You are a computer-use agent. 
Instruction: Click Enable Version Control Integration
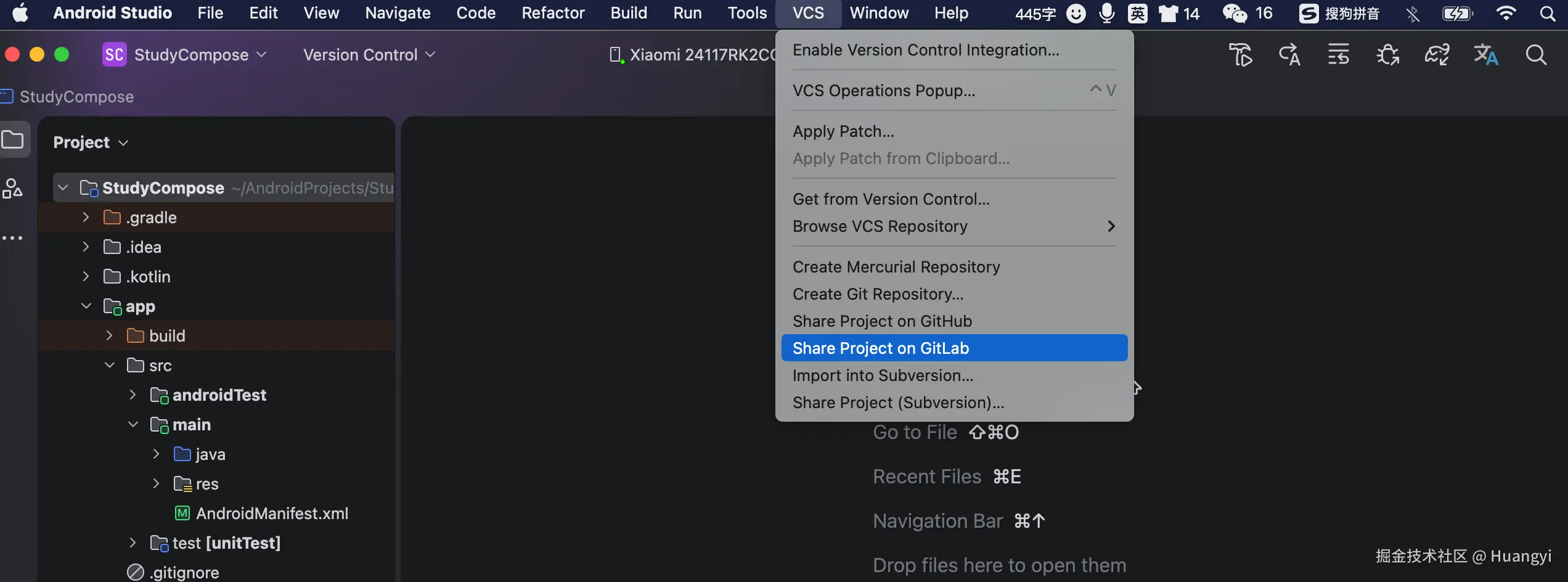point(926,50)
